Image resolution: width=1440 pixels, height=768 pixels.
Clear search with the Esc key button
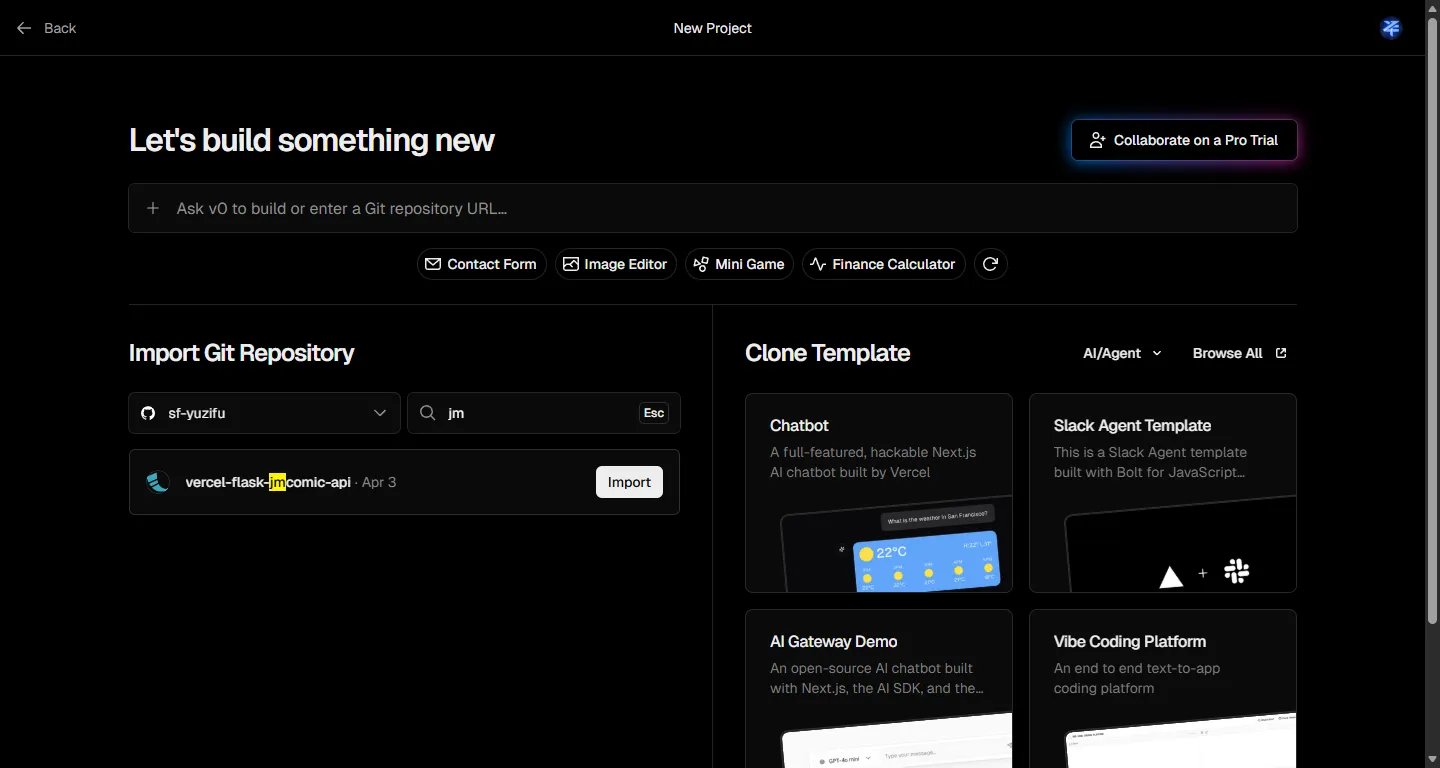click(x=654, y=413)
